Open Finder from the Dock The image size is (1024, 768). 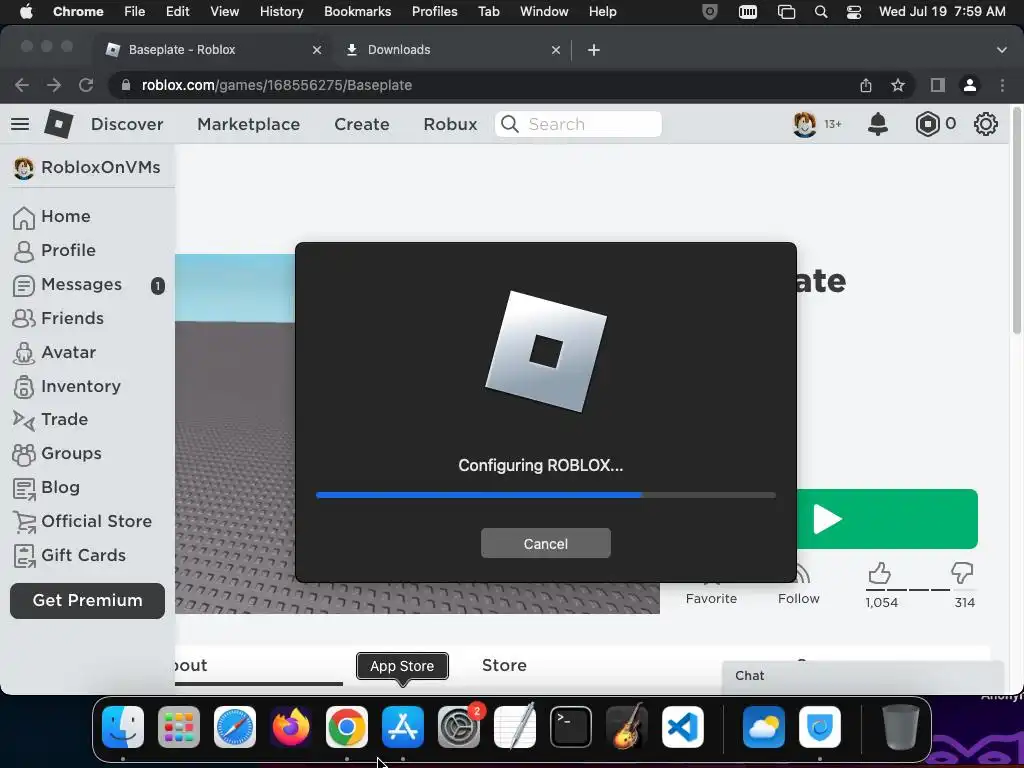pos(123,727)
